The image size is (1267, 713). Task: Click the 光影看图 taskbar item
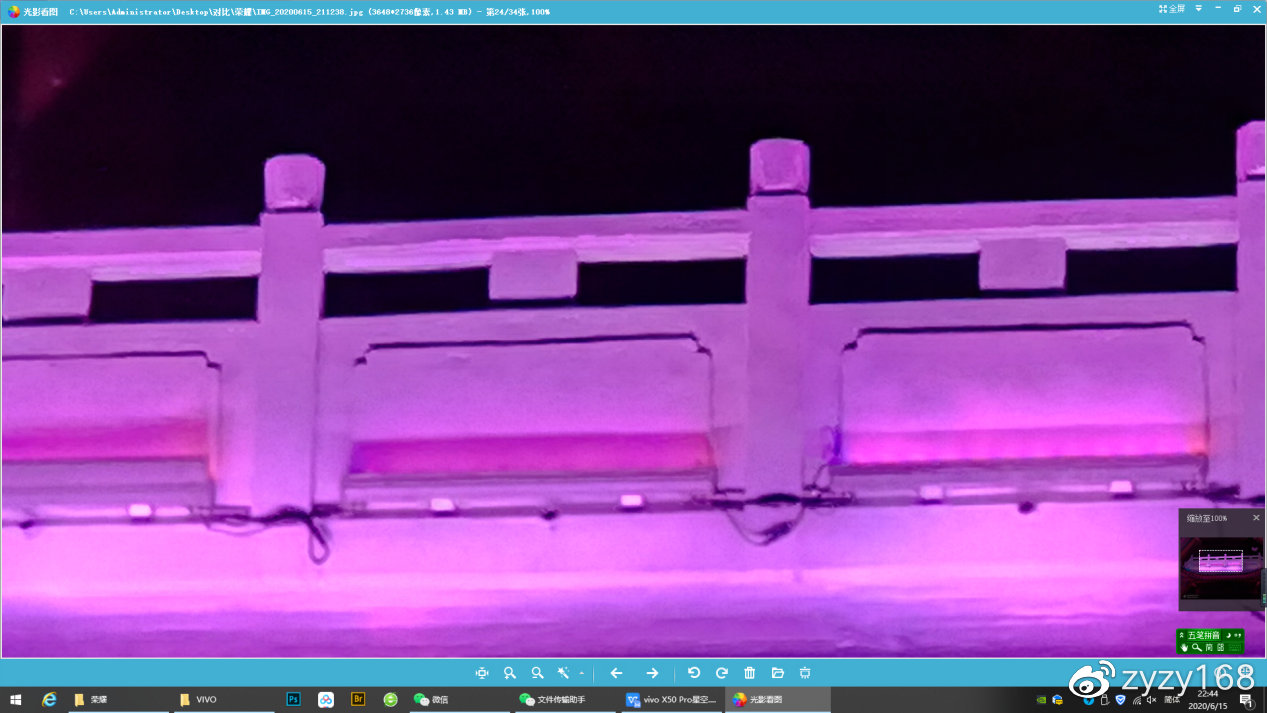point(778,699)
